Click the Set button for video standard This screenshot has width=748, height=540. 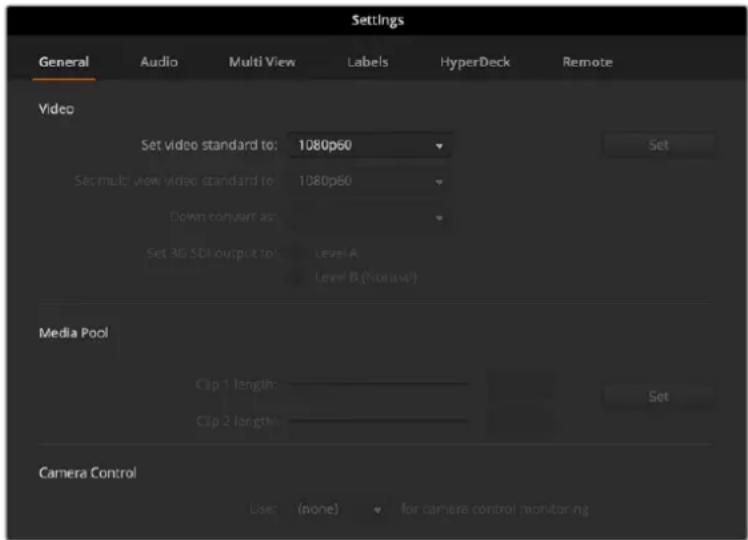658,145
